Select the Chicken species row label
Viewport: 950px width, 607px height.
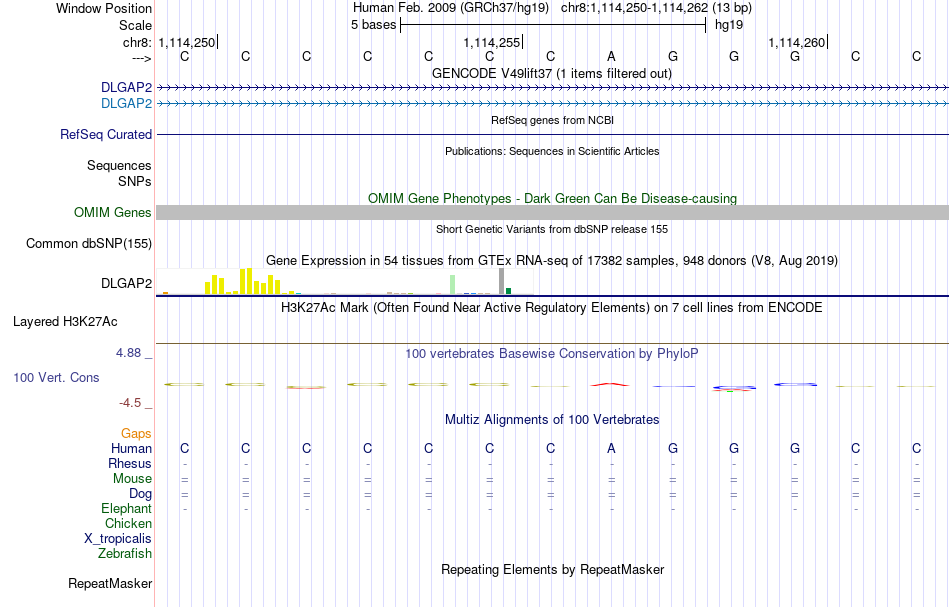pyautogui.click(x=128, y=523)
